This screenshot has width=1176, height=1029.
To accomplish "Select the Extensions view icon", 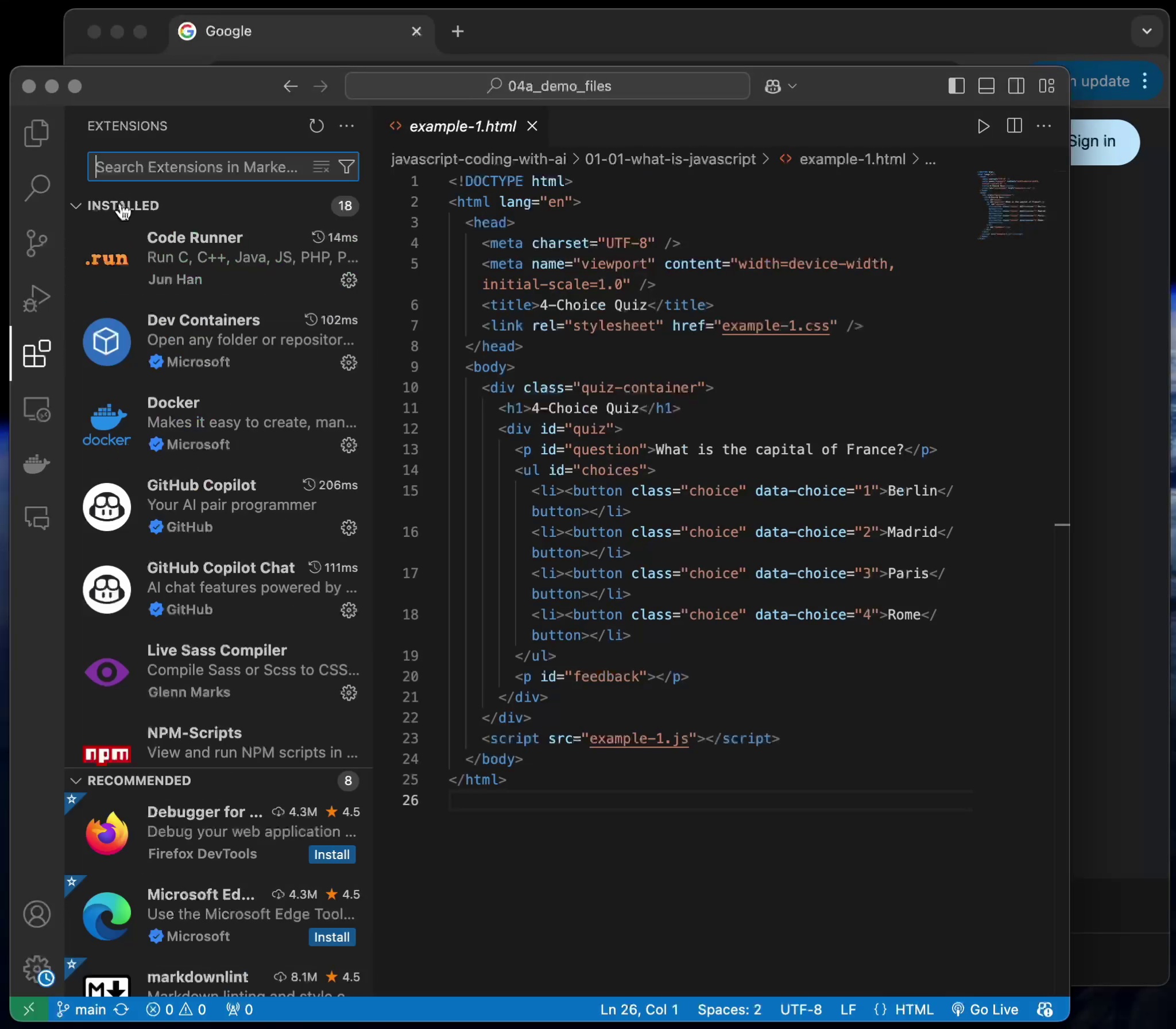I will click(x=37, y=353).
